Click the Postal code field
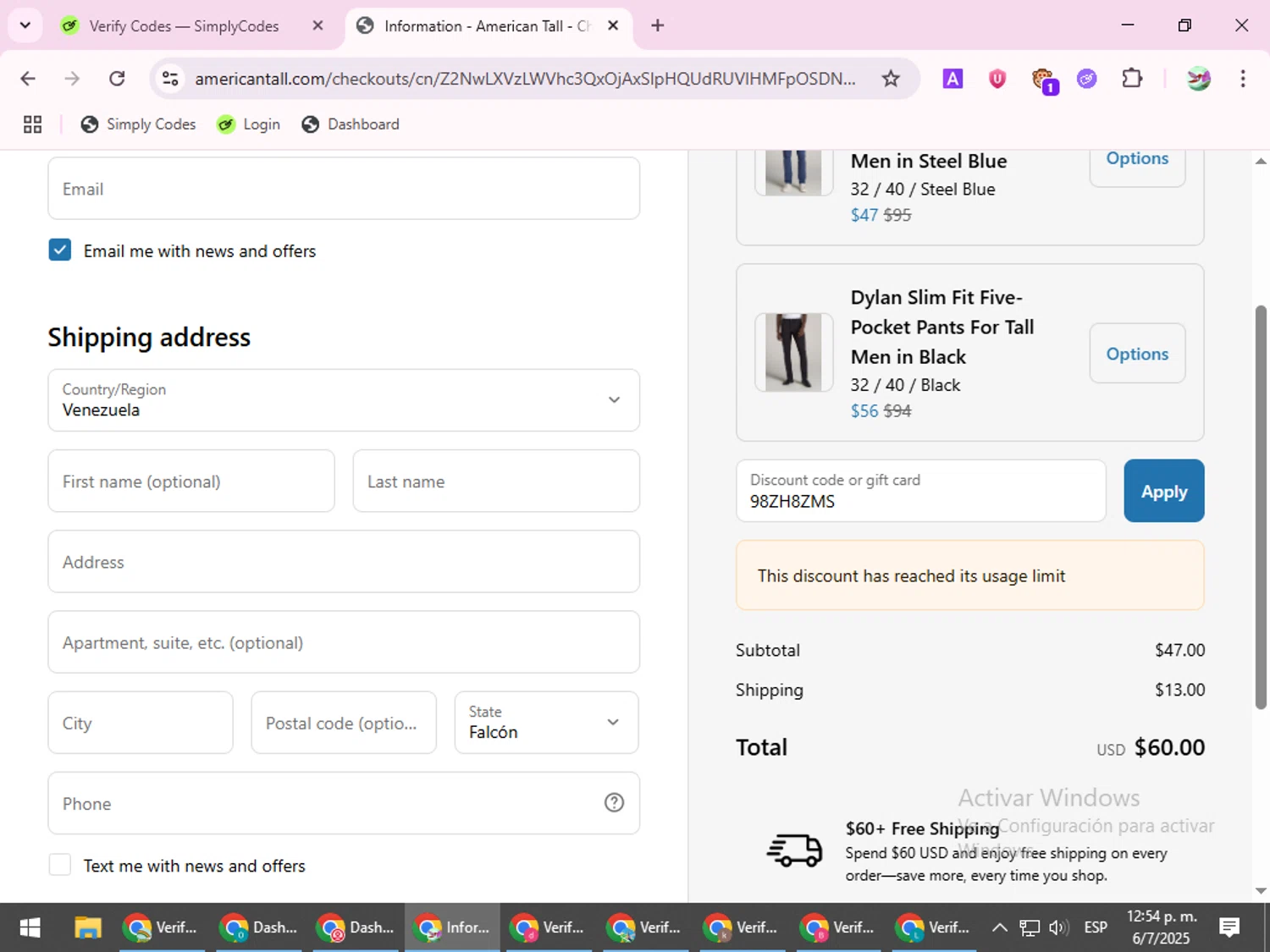The image size is (1270, 952). click(x=344, y=723)
